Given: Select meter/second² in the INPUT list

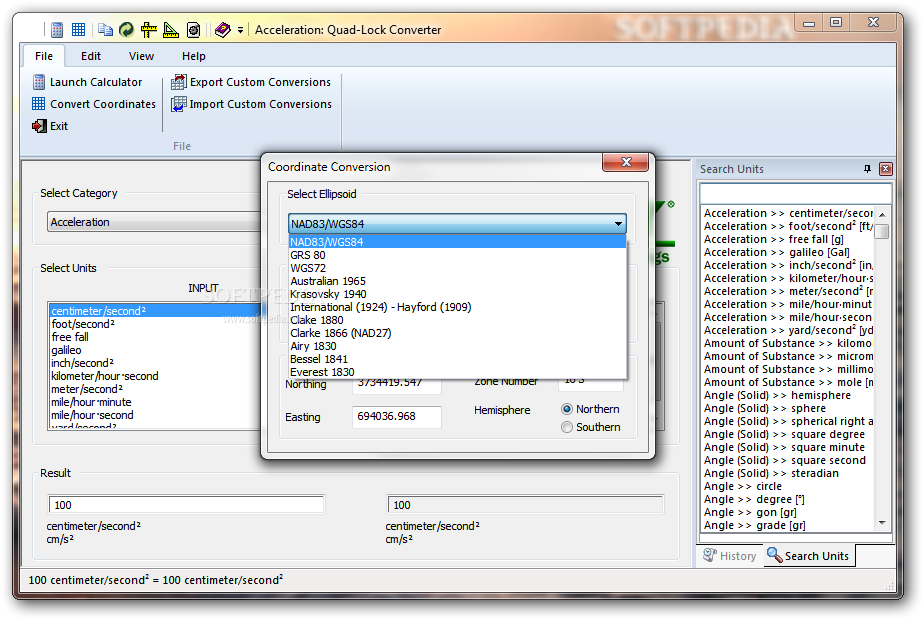Looking at the screenshot, I should (x=154, y=389).
